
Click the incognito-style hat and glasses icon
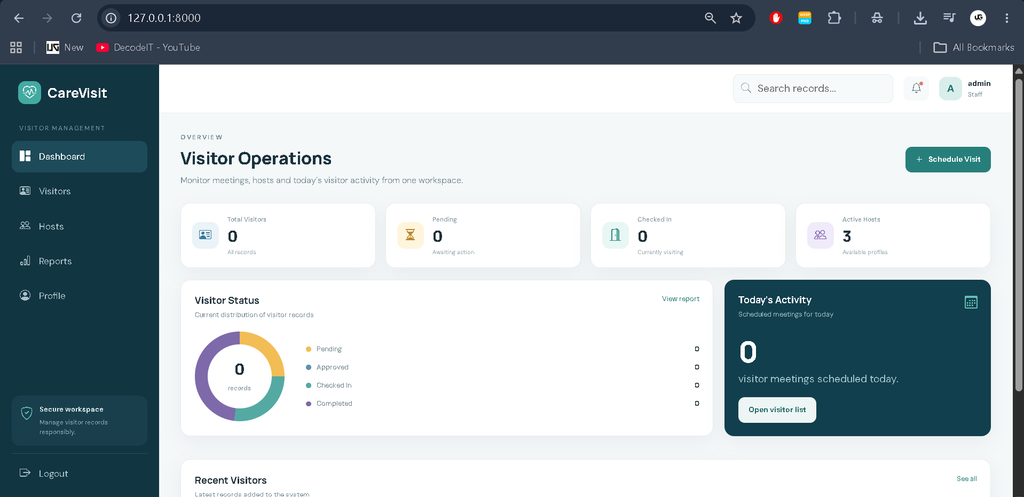click(877, 18)
